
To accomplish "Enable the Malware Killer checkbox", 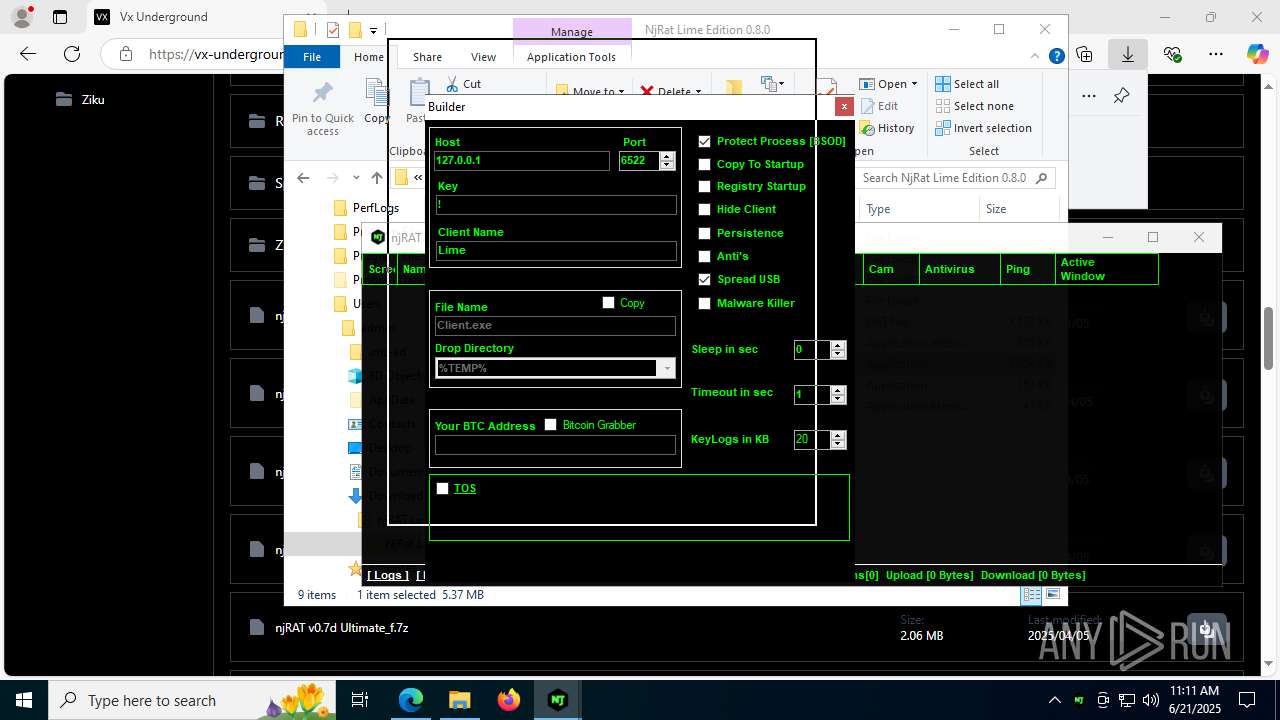I will point(705,303).
